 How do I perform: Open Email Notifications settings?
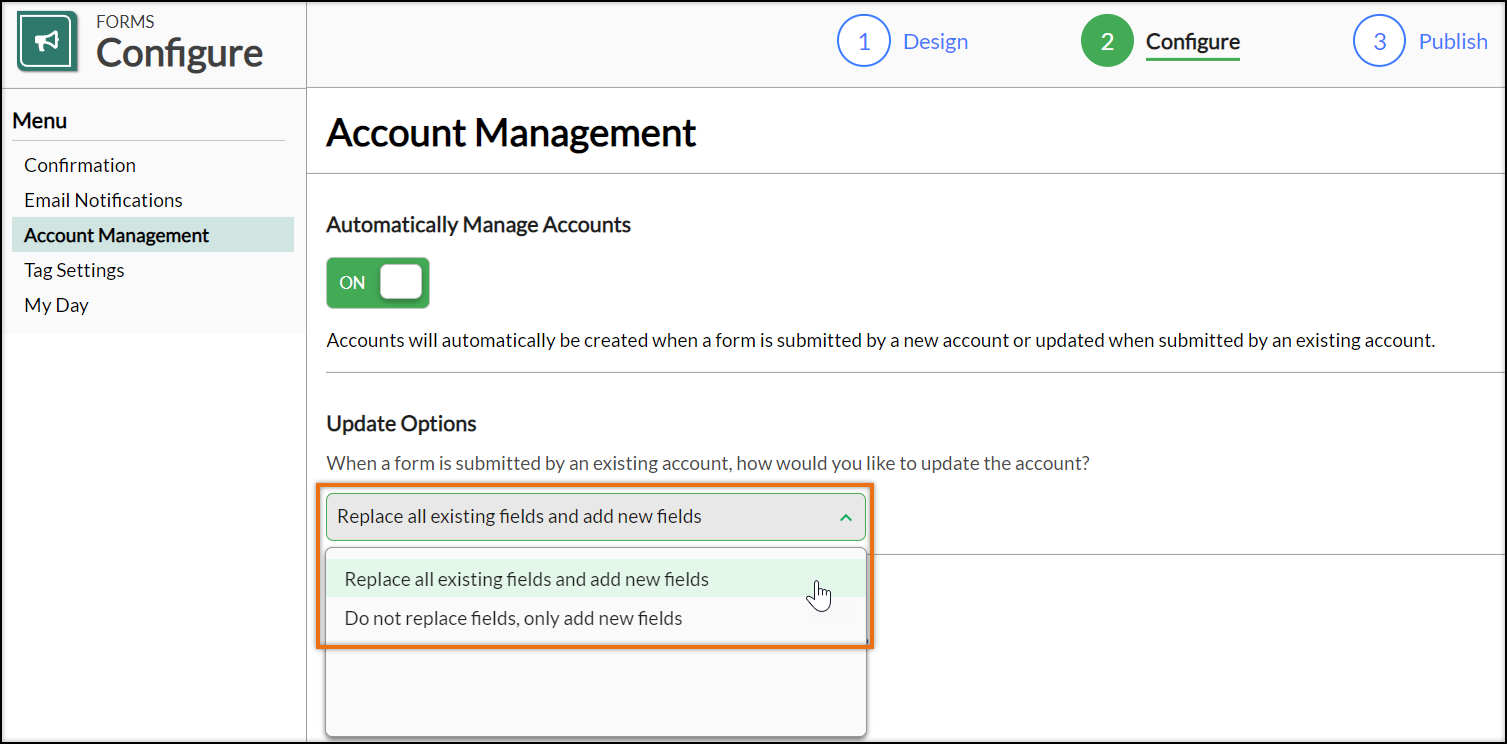point(103,200)
